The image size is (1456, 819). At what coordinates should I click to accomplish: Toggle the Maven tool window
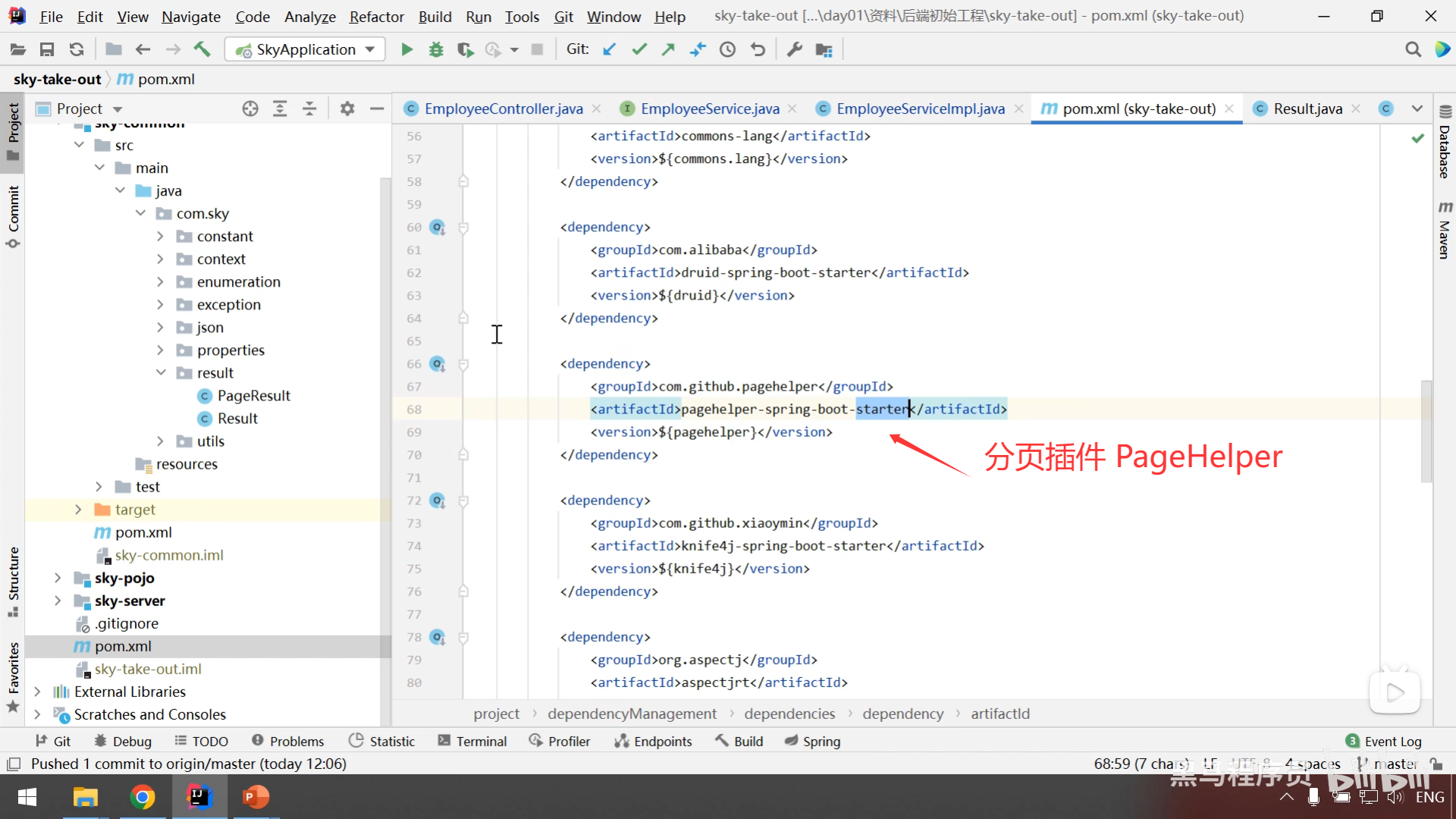[x=1445, y=231]
